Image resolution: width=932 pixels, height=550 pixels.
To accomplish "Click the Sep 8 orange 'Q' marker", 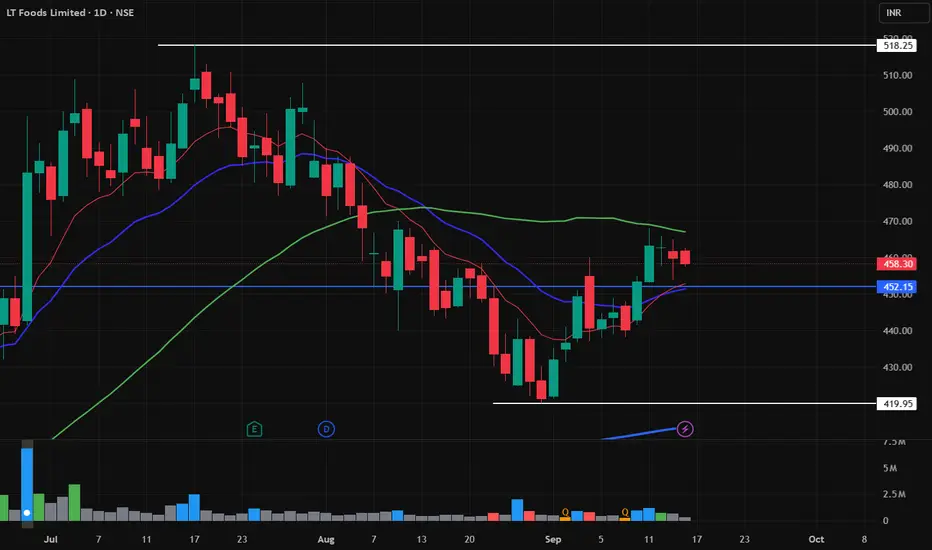I will click(x=625, y=513).
